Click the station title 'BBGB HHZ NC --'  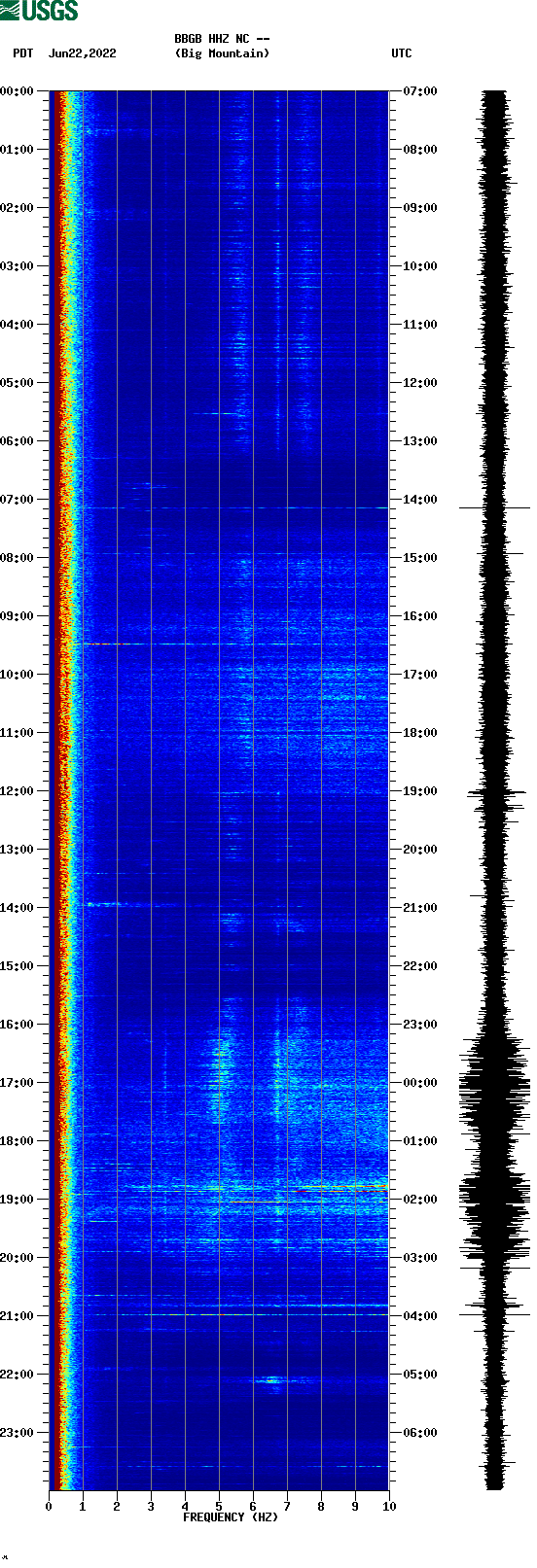[x=222, y=39]
